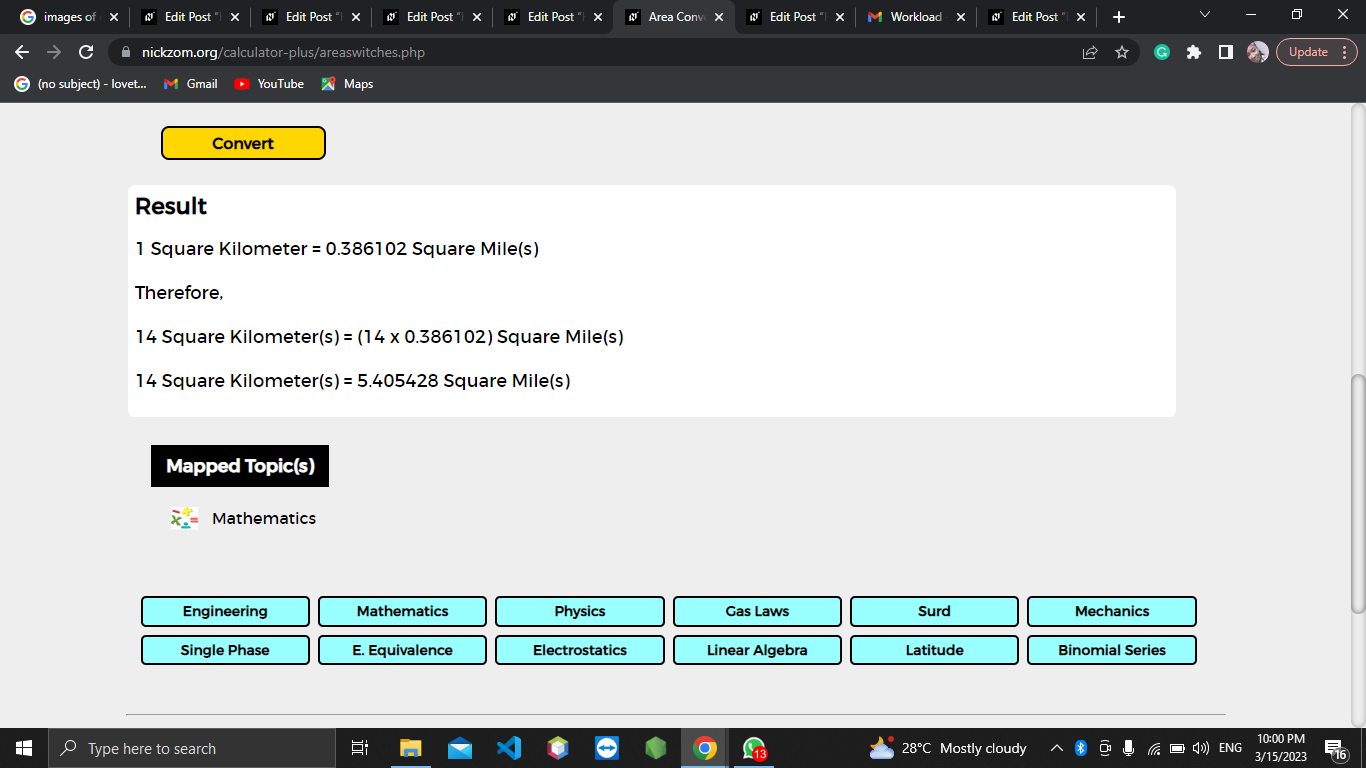Open the tab search chevron dropdown

coord(1203,15)
